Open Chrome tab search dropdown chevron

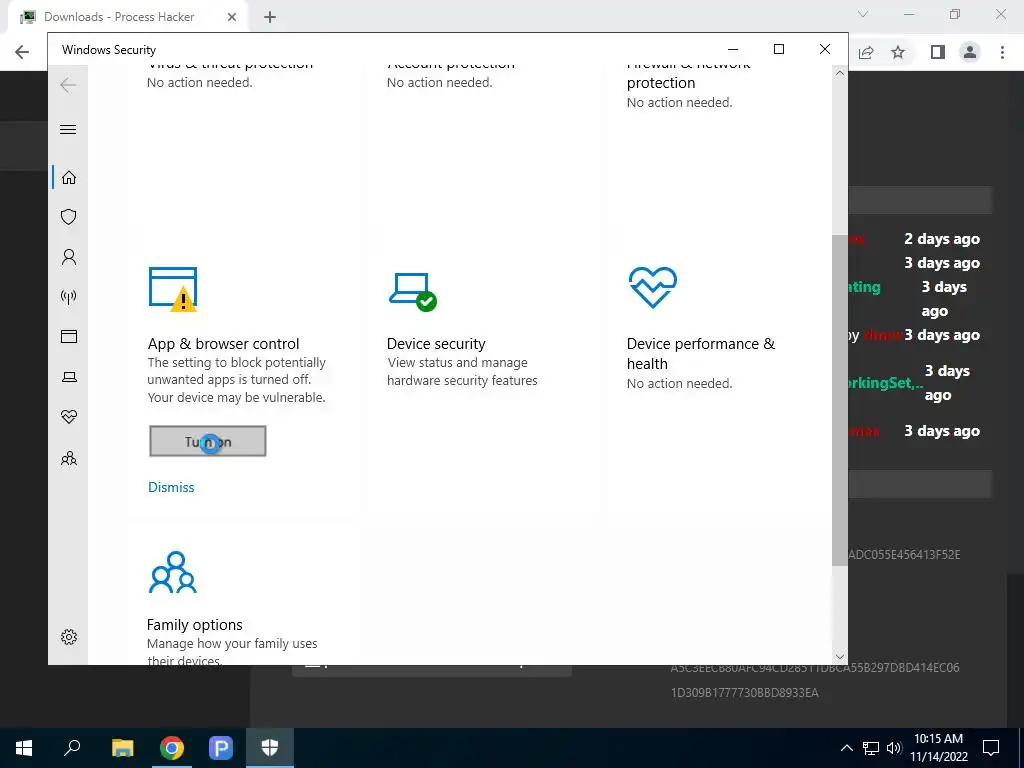[863, 14]
